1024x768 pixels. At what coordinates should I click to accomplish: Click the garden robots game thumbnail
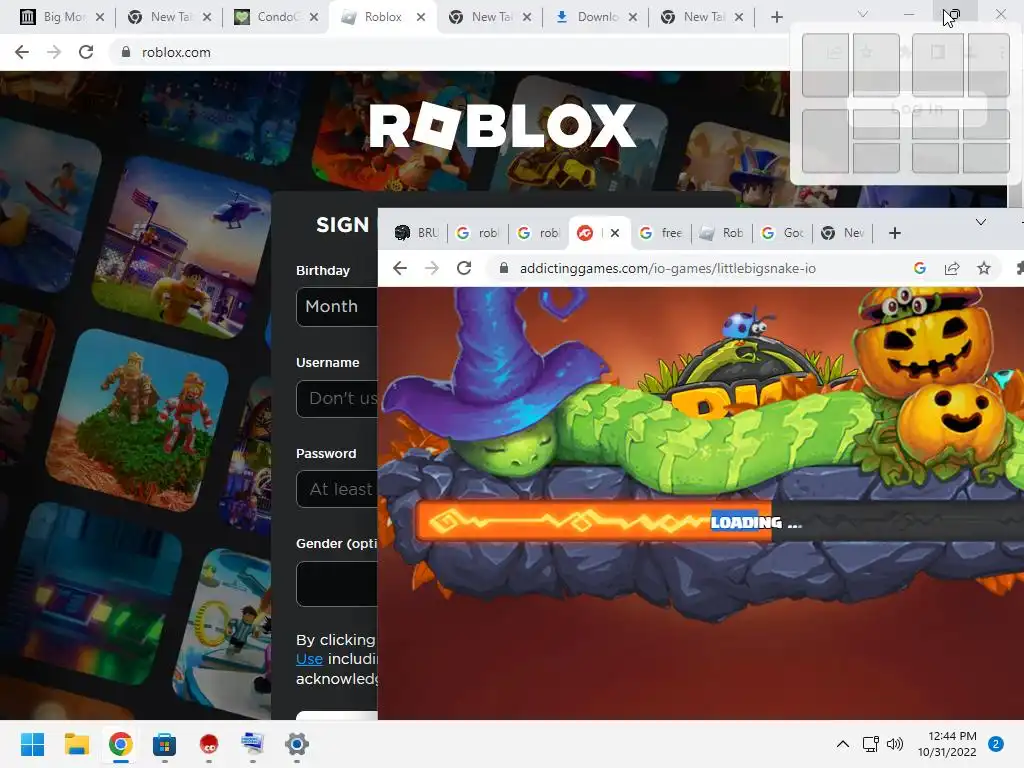(138, 421)
